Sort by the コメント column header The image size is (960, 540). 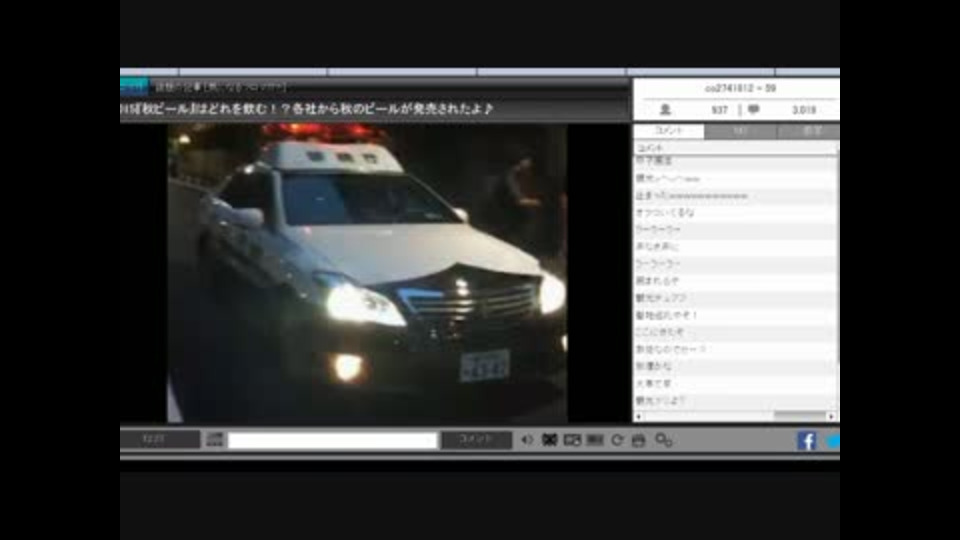(x=735, y=148)
